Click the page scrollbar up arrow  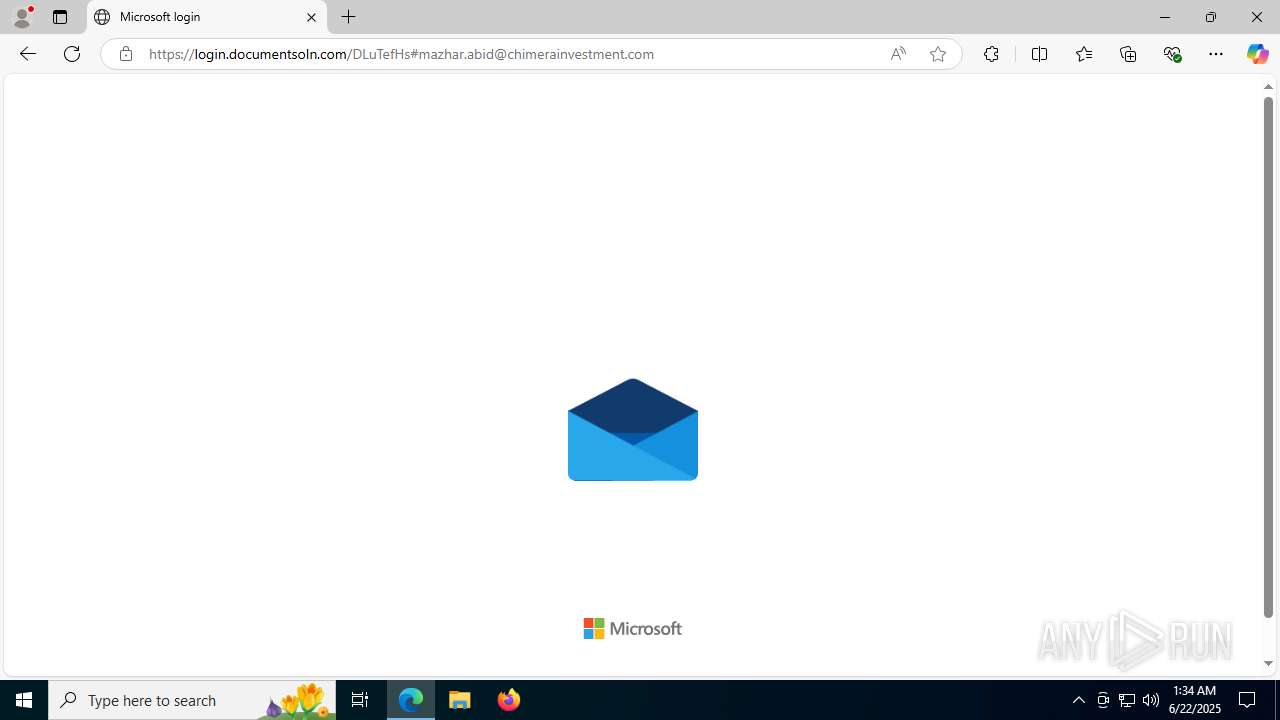click(x=1268, y=87)
